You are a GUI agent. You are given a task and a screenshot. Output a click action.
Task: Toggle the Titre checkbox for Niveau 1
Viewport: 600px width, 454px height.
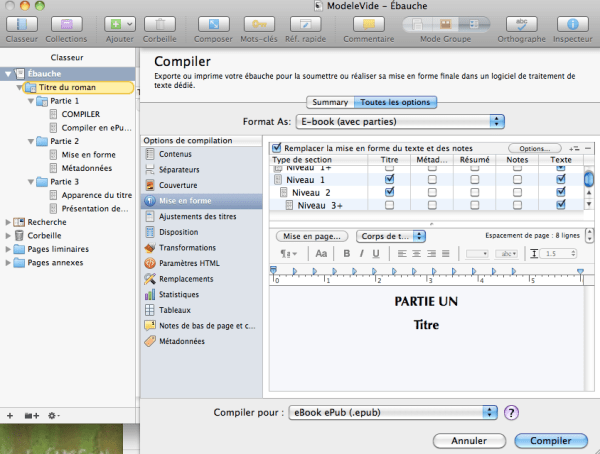pos(389,179)
